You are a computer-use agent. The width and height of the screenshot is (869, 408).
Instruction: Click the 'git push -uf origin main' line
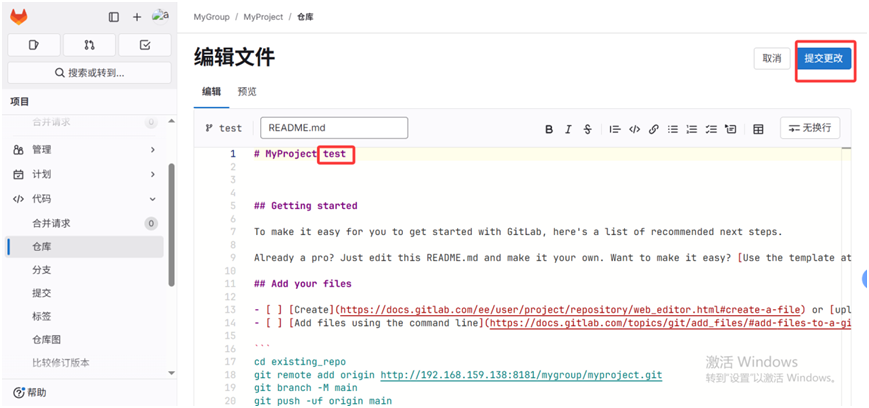(323, 401)
